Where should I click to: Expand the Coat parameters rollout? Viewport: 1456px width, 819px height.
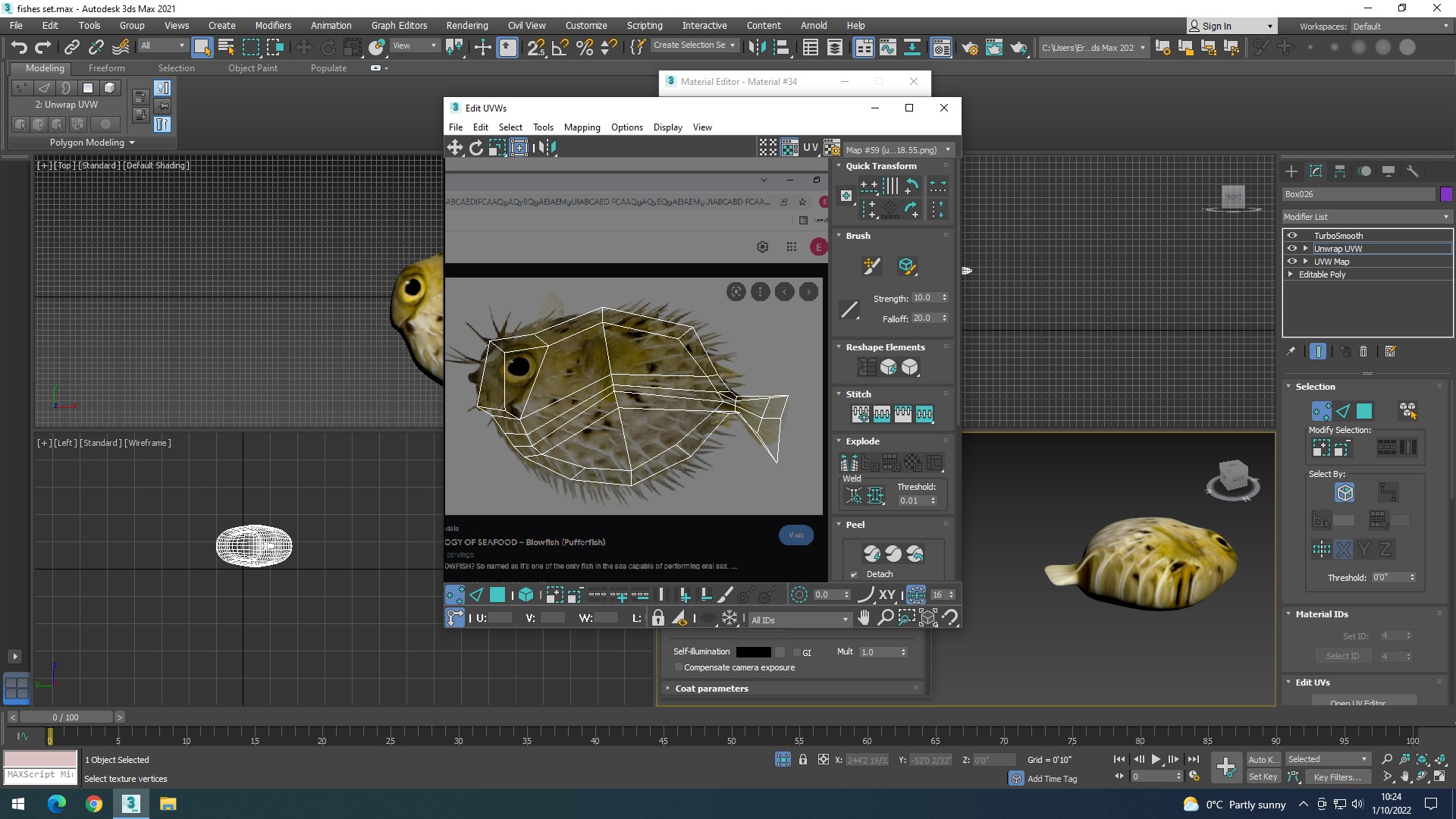pos(793,689)
